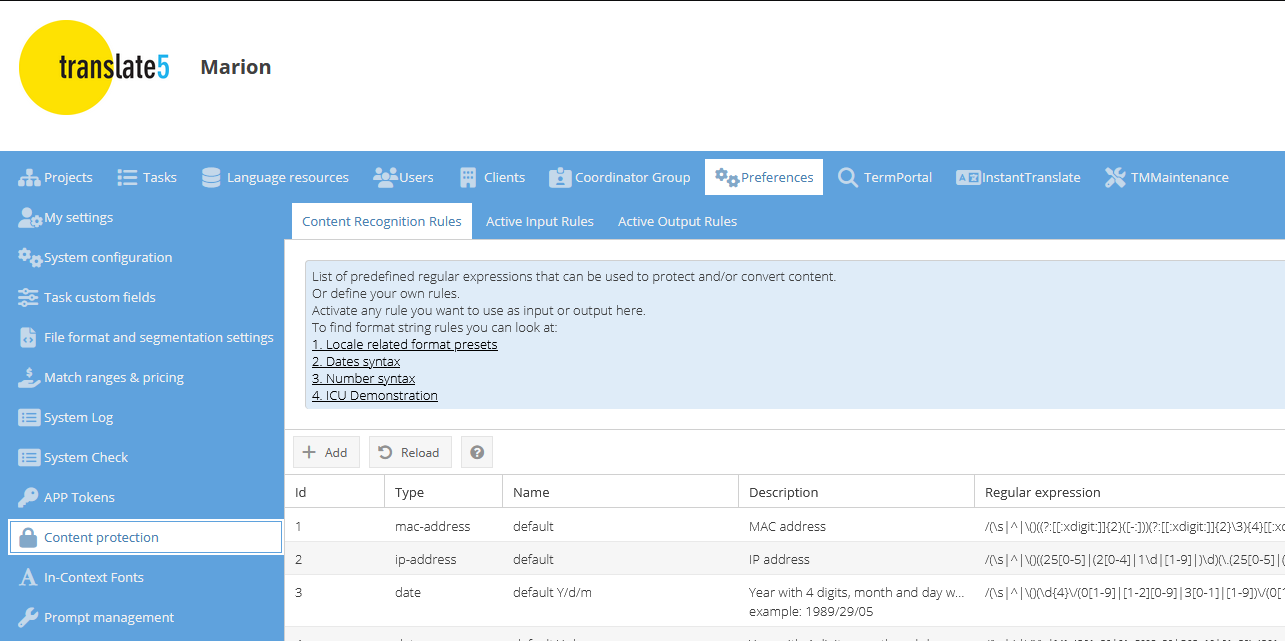Viewport: 1285px width, 641px height.
Task: Click the Prompt management wrench icon
Action: [x=28, y=617]
